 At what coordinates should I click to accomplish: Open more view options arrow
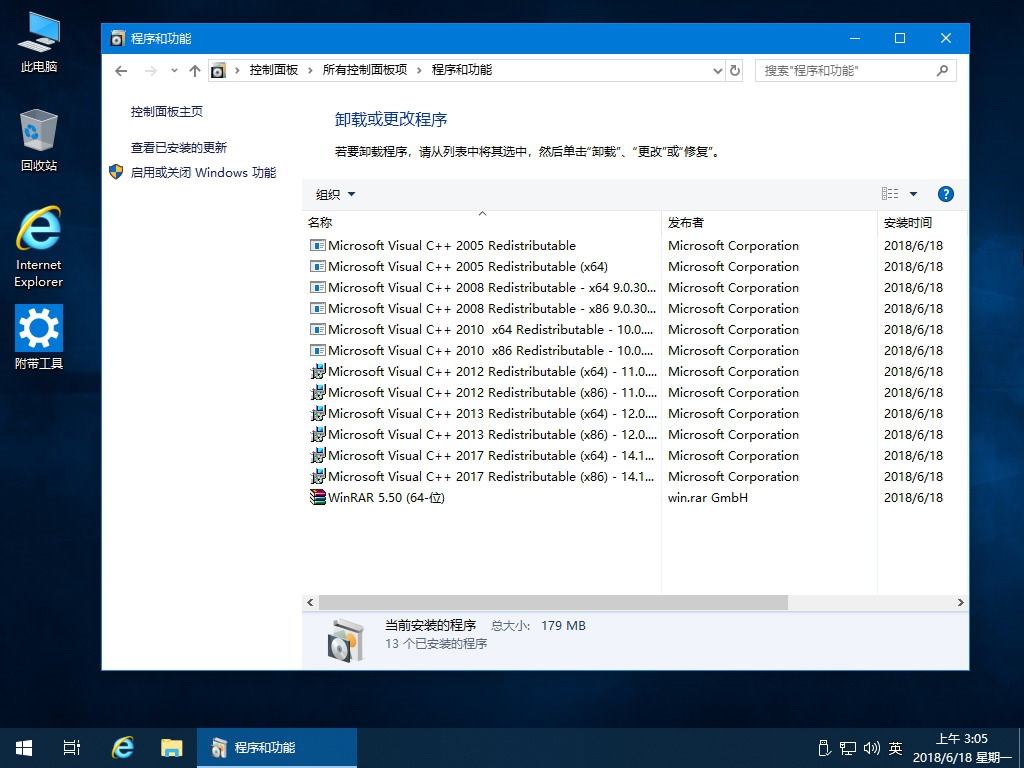tap(914, 194)
